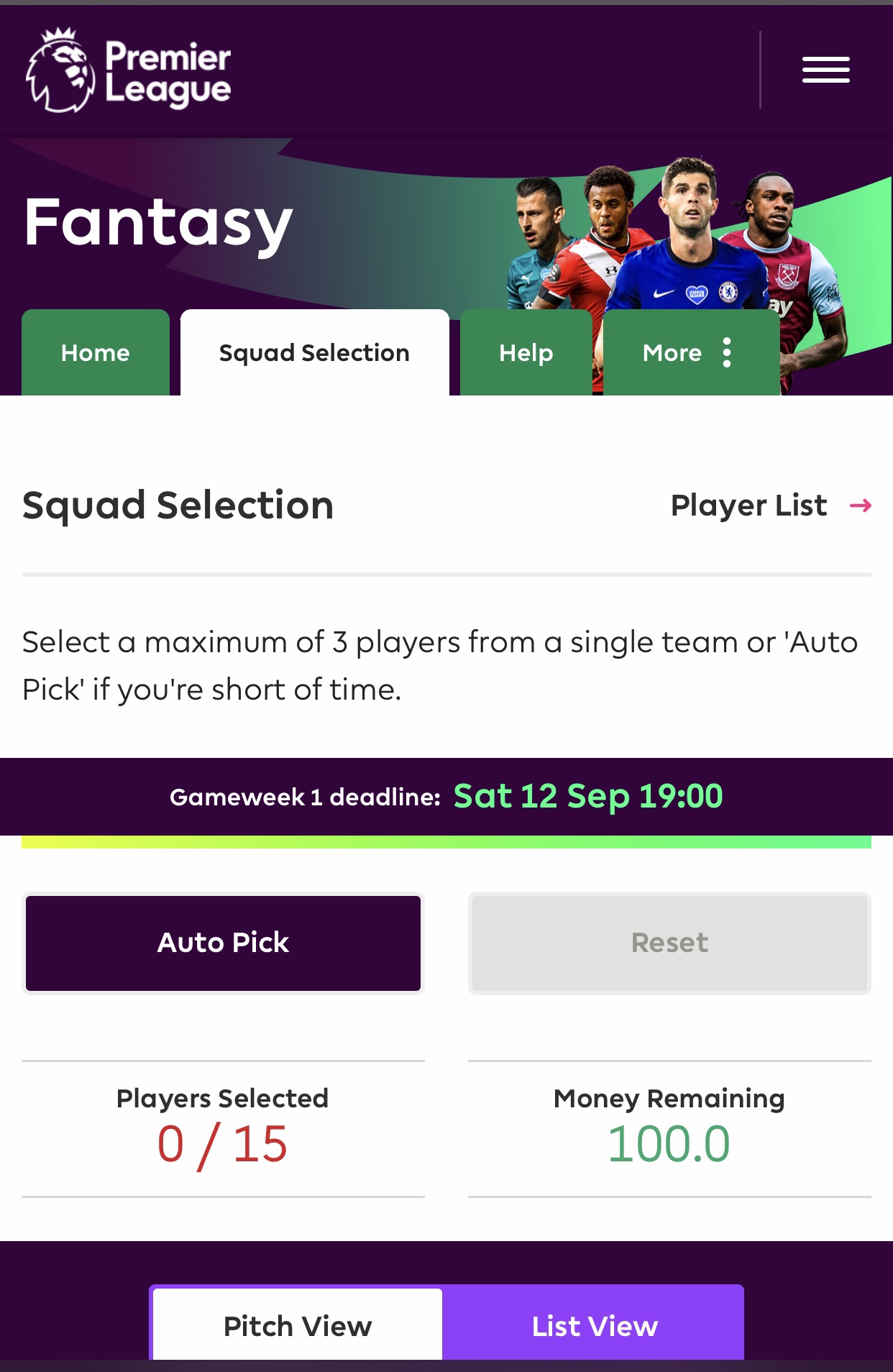
Task: Click the Reset button
Action: pyautogui.click(x=669, y=943)
